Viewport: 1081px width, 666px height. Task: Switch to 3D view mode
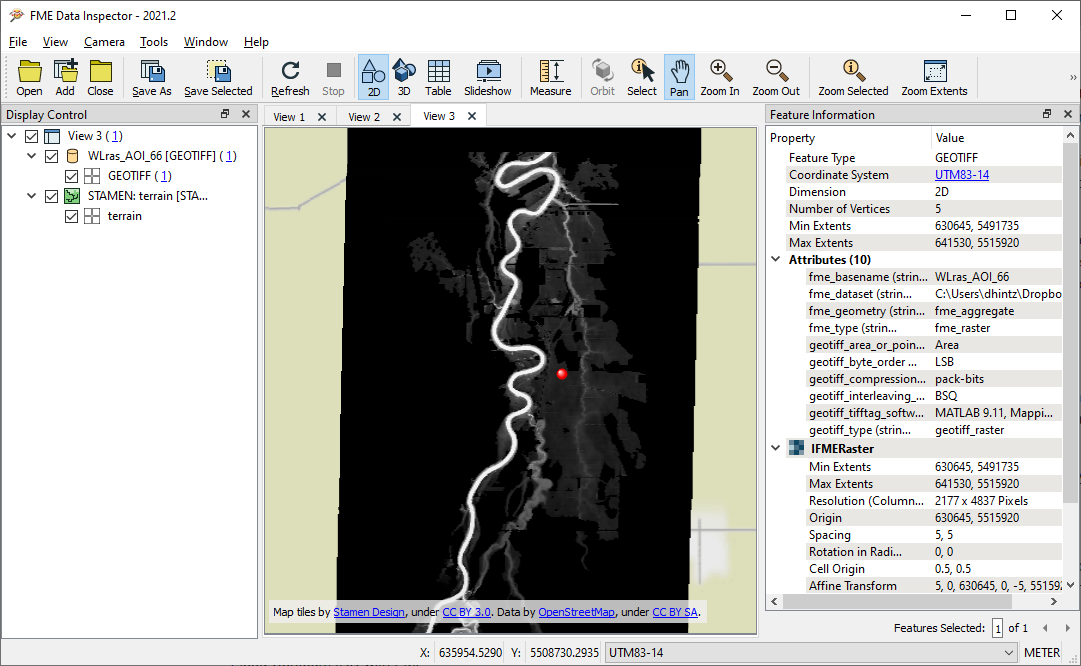404,77
